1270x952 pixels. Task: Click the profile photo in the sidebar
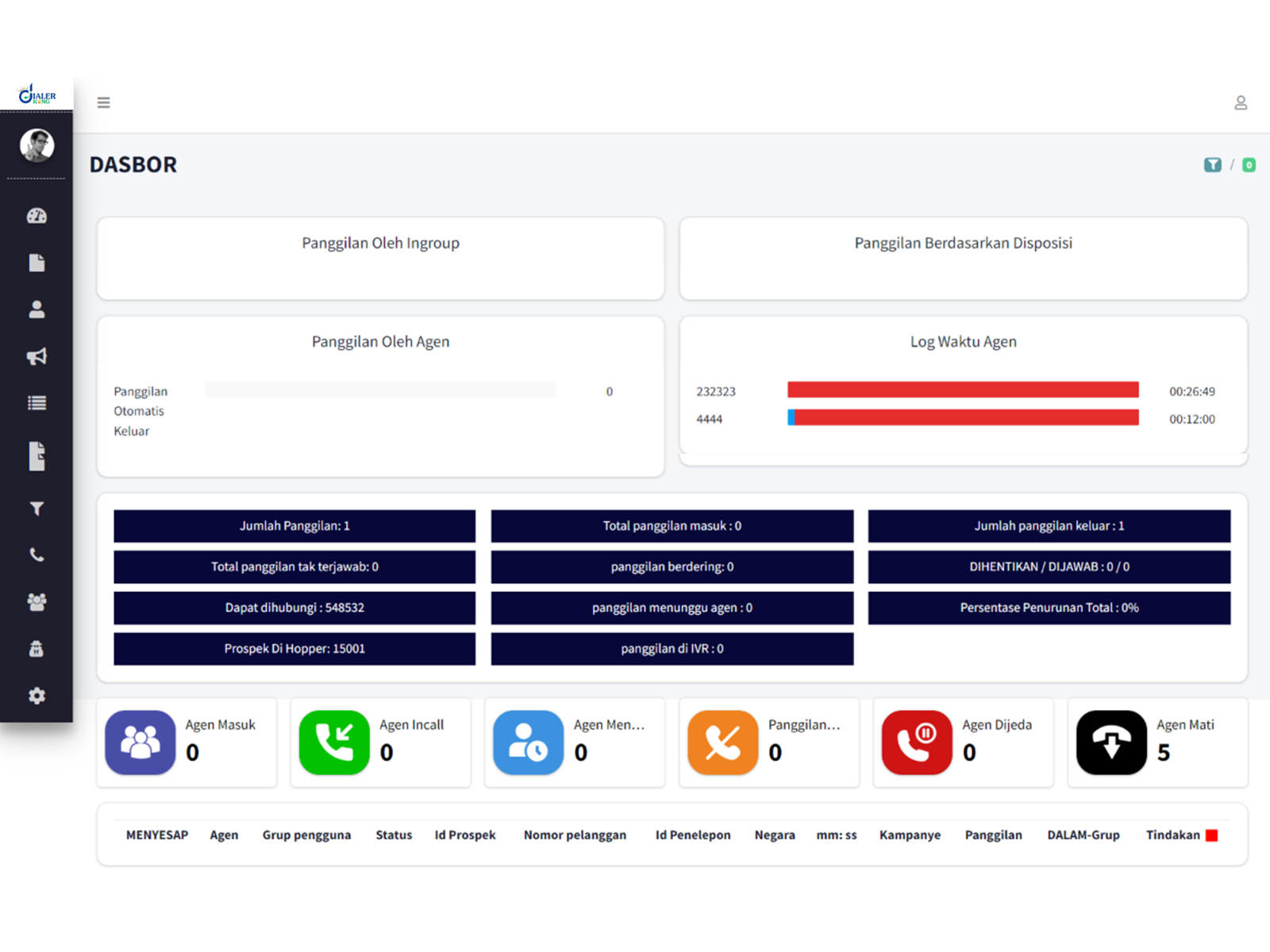[37, 145]
